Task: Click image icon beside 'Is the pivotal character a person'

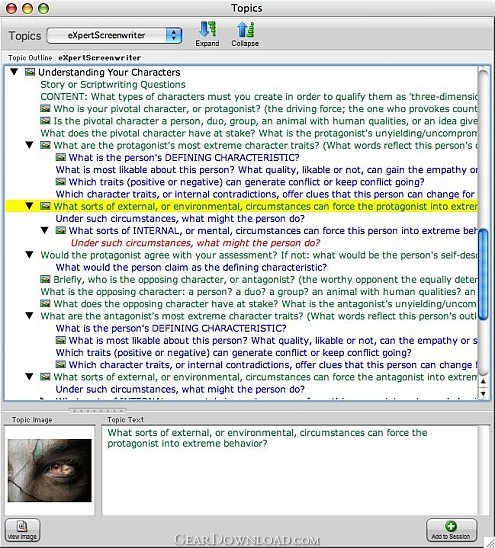Action: point(45,121)
